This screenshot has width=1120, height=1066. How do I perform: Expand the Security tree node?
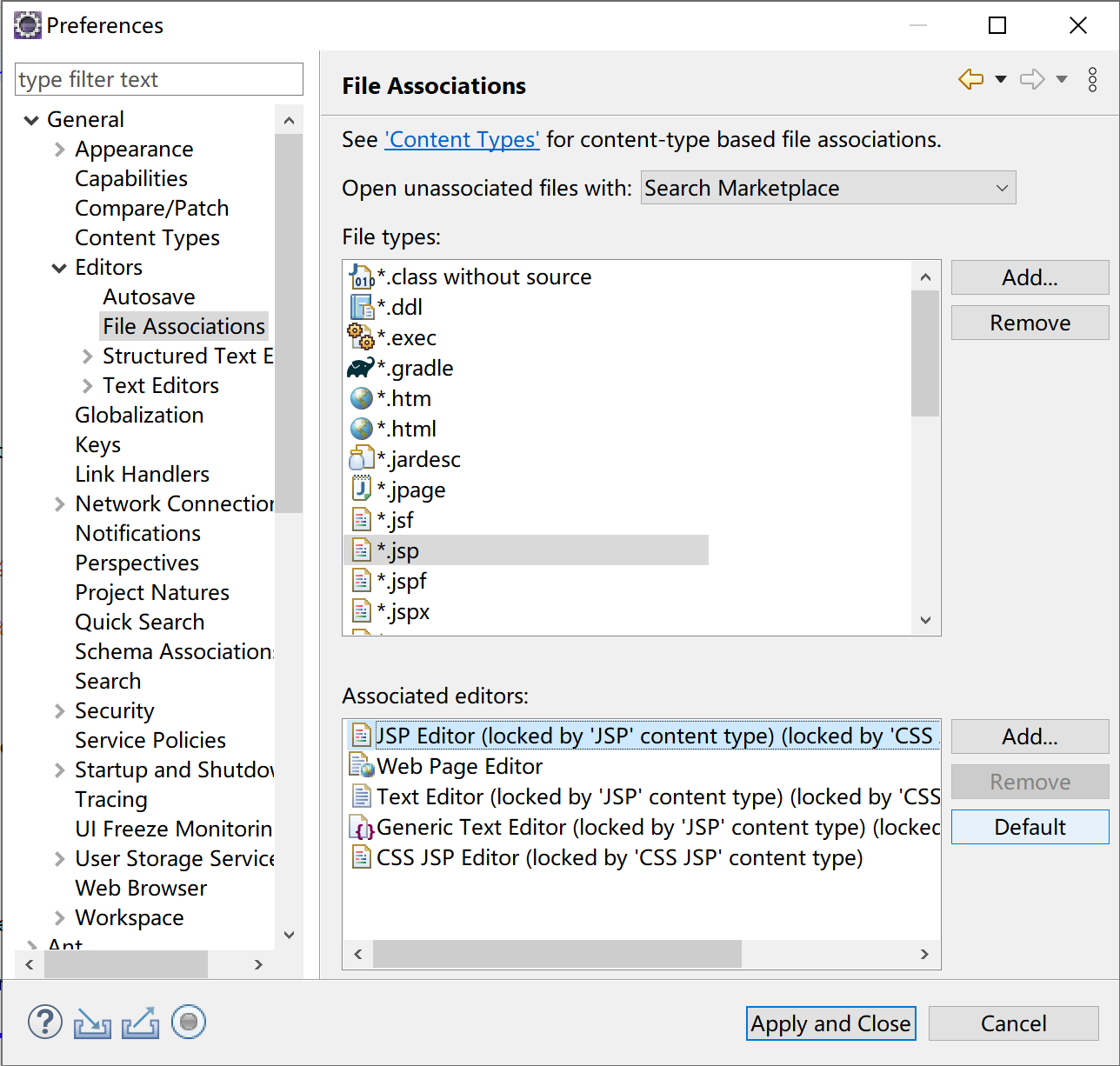[x=59, y=711]
